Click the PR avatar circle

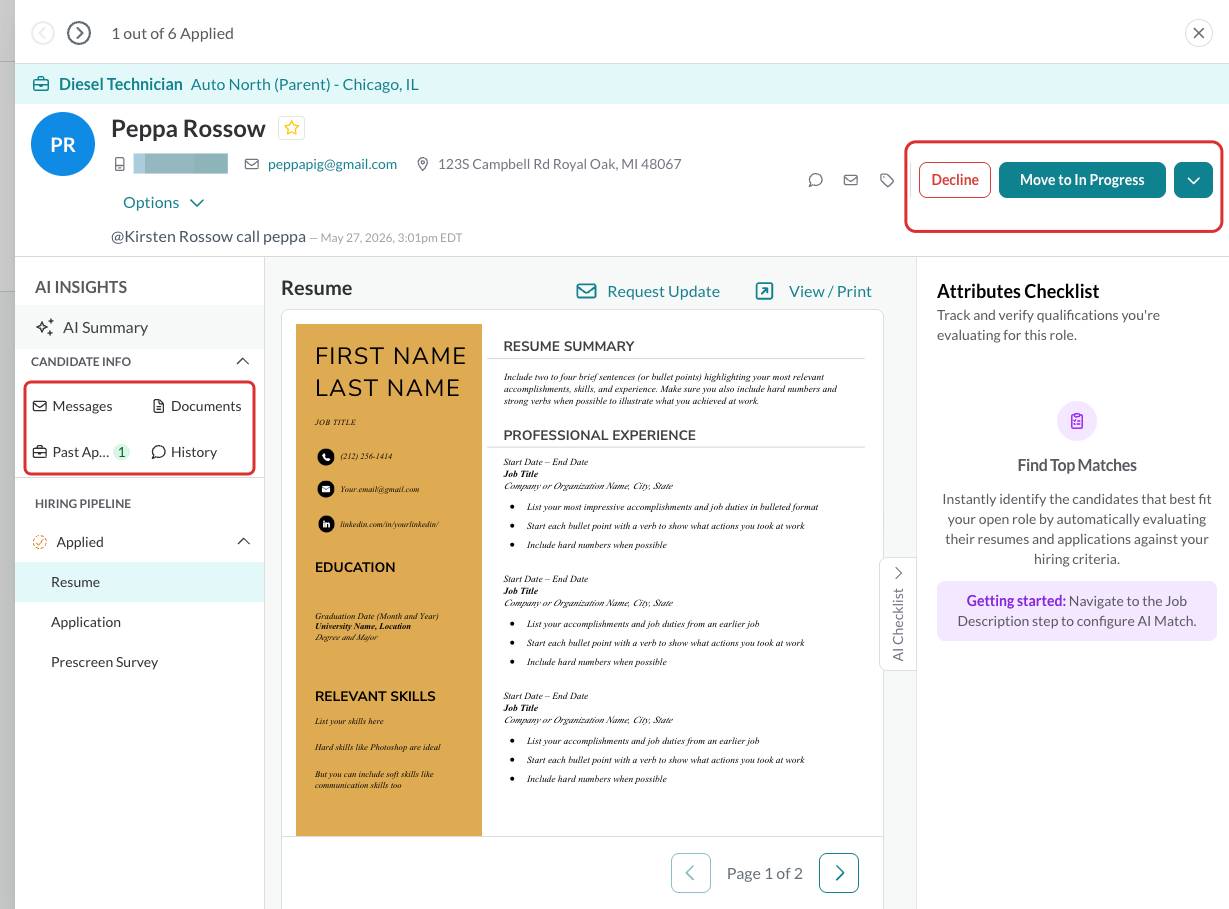pyautogui.click(x=63, y=144)
